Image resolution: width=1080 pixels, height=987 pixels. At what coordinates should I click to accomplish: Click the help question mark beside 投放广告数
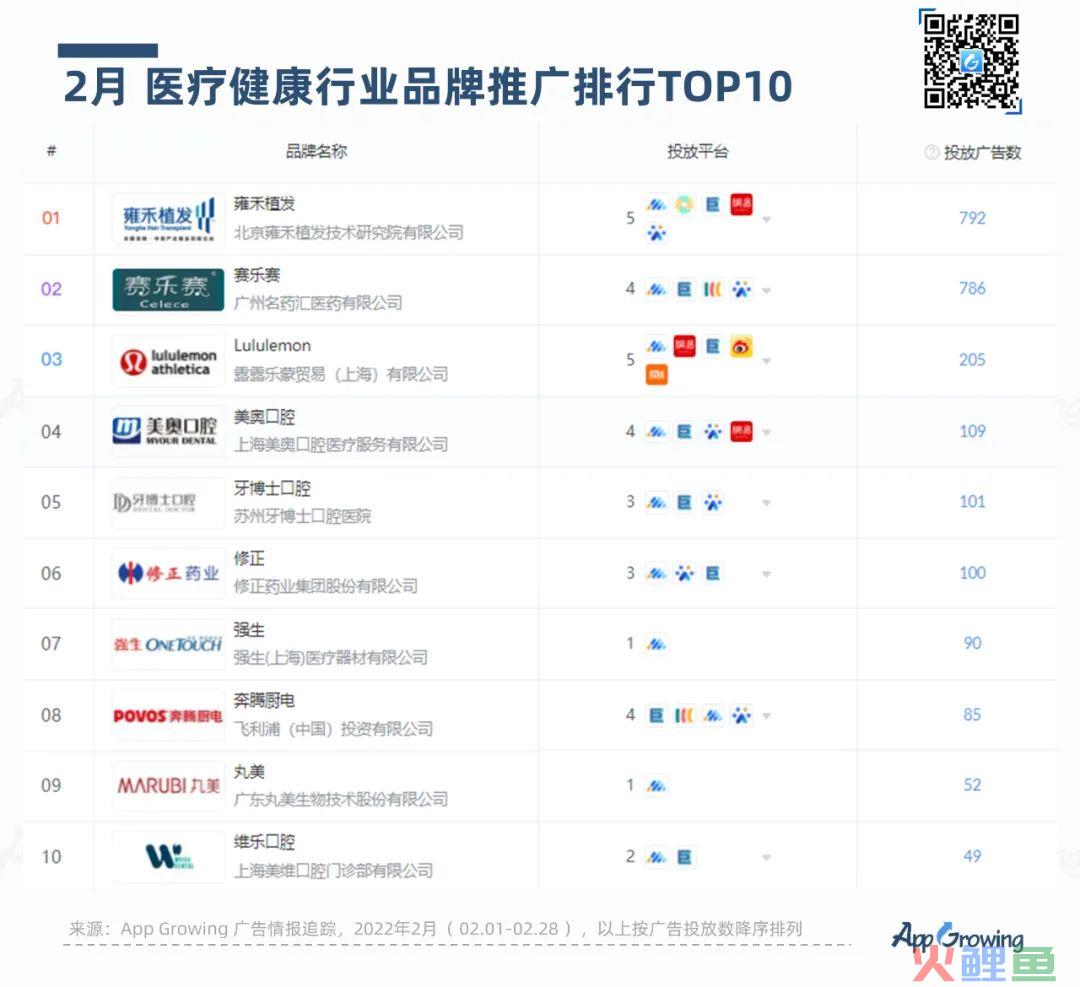click(x=931, y=152)
